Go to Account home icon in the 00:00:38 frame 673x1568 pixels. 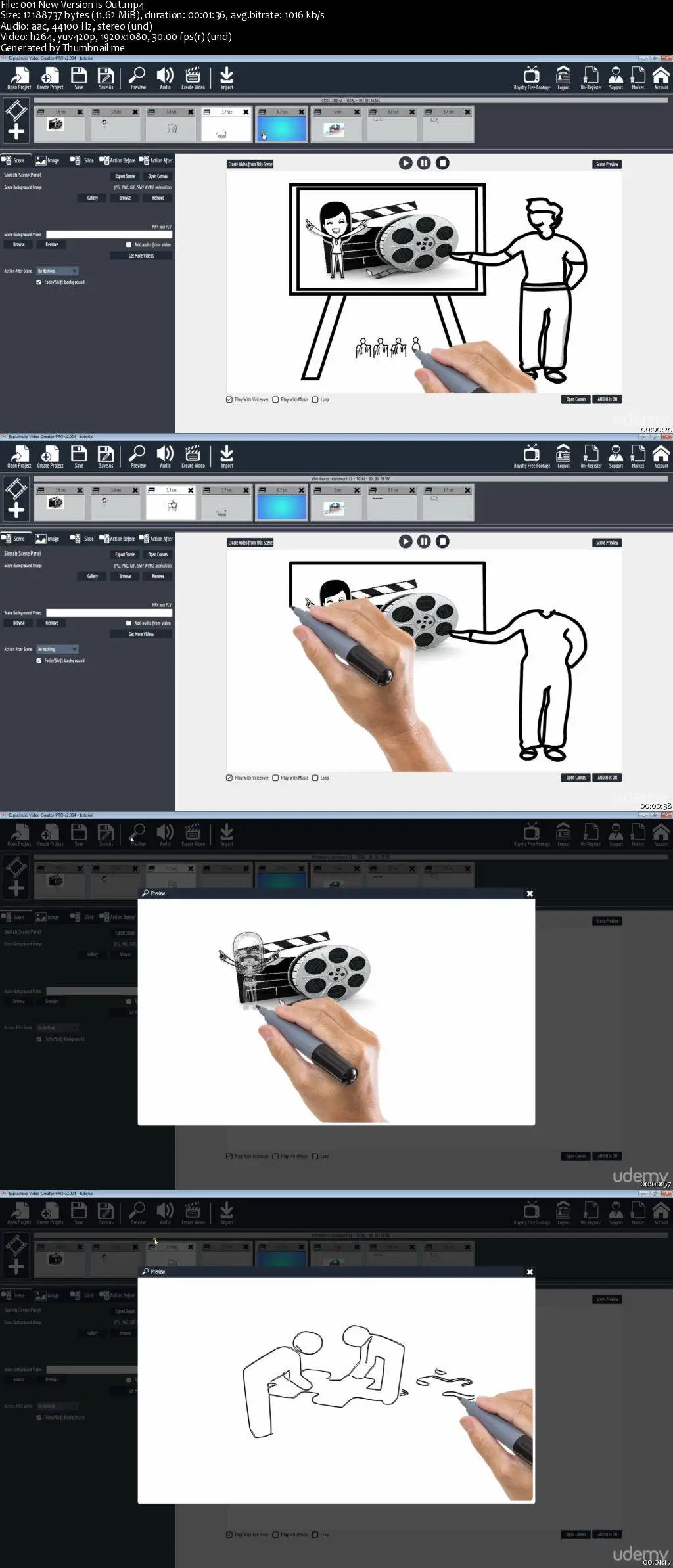[661, 457]
